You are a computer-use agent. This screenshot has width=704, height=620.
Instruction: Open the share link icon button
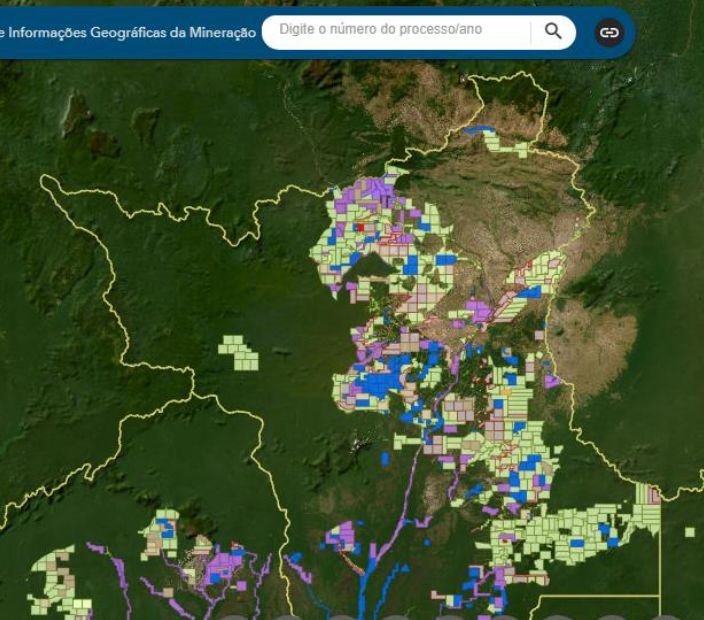(x=609, y=32)
